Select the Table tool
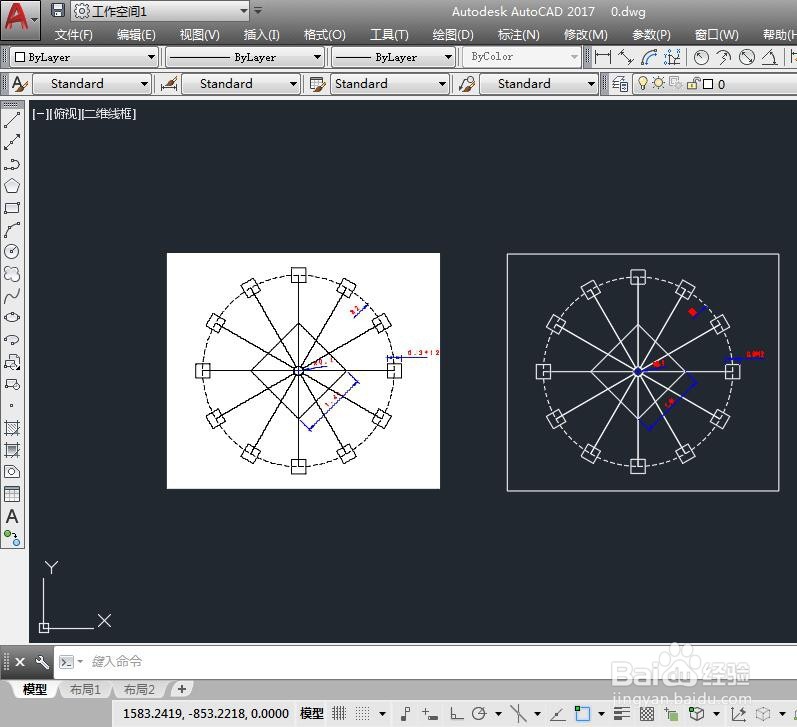This screenshot has width=797, height=727. [12, 494]
